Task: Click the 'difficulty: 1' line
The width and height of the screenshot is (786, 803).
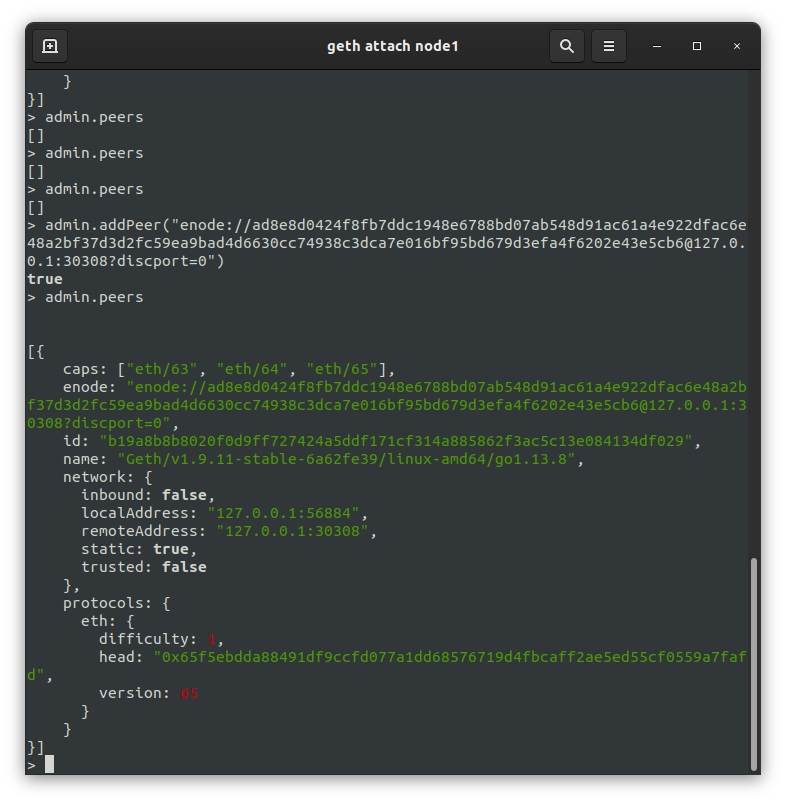Action: click(x=161, y=639)
